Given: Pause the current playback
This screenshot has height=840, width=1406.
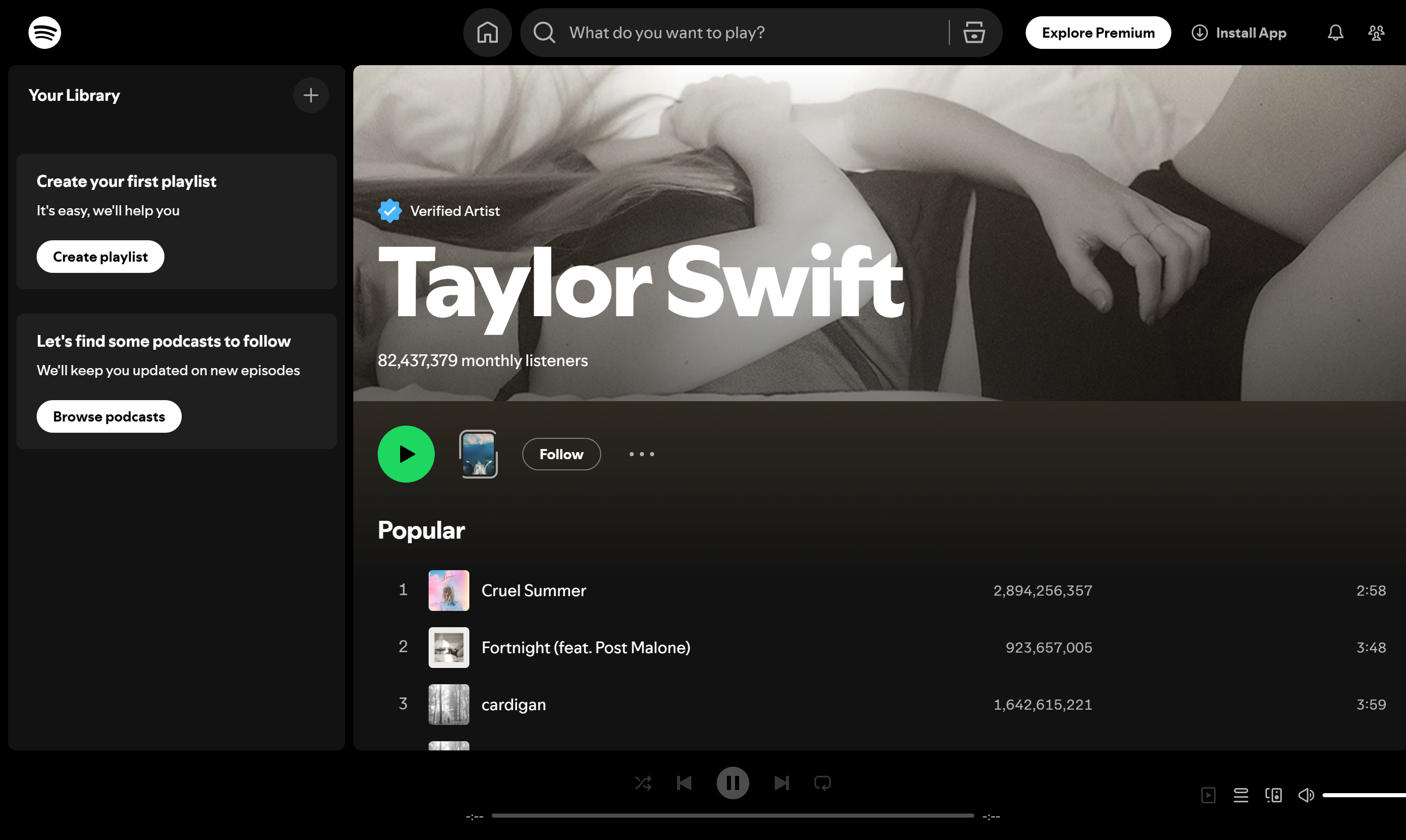Looking at the screenshot, I should click(x=733, y=783).
